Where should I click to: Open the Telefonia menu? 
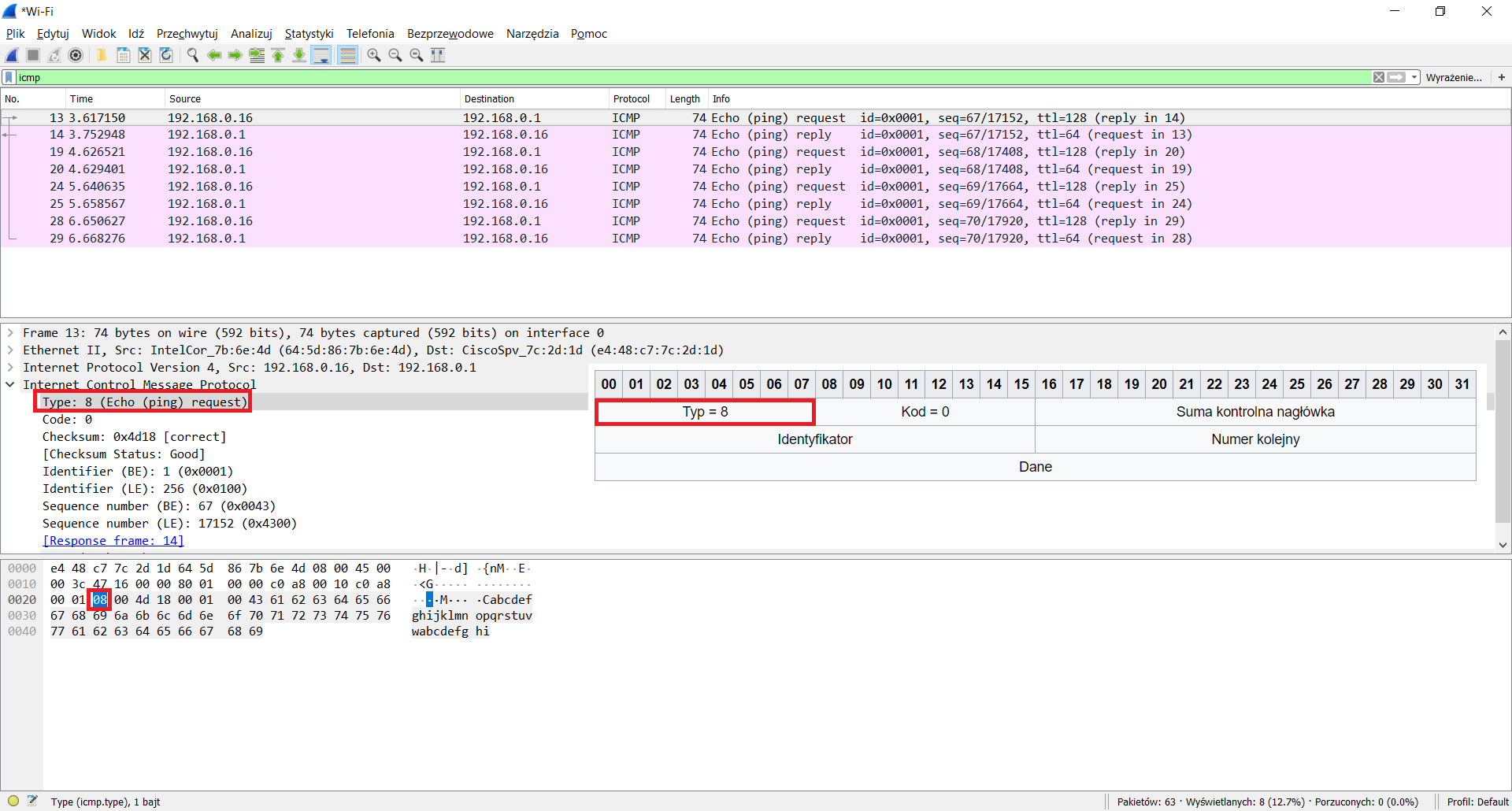(370, 34)
